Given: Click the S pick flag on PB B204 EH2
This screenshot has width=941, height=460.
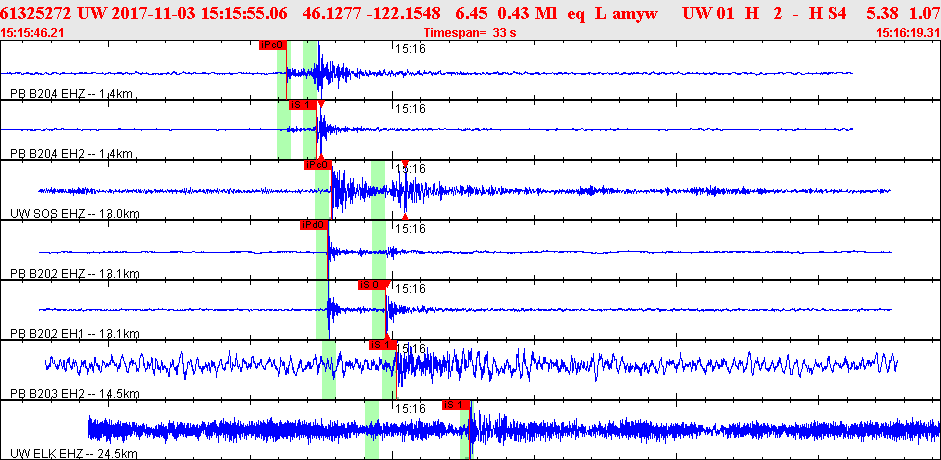Looking at the screenshot, I should click(302, 105).
